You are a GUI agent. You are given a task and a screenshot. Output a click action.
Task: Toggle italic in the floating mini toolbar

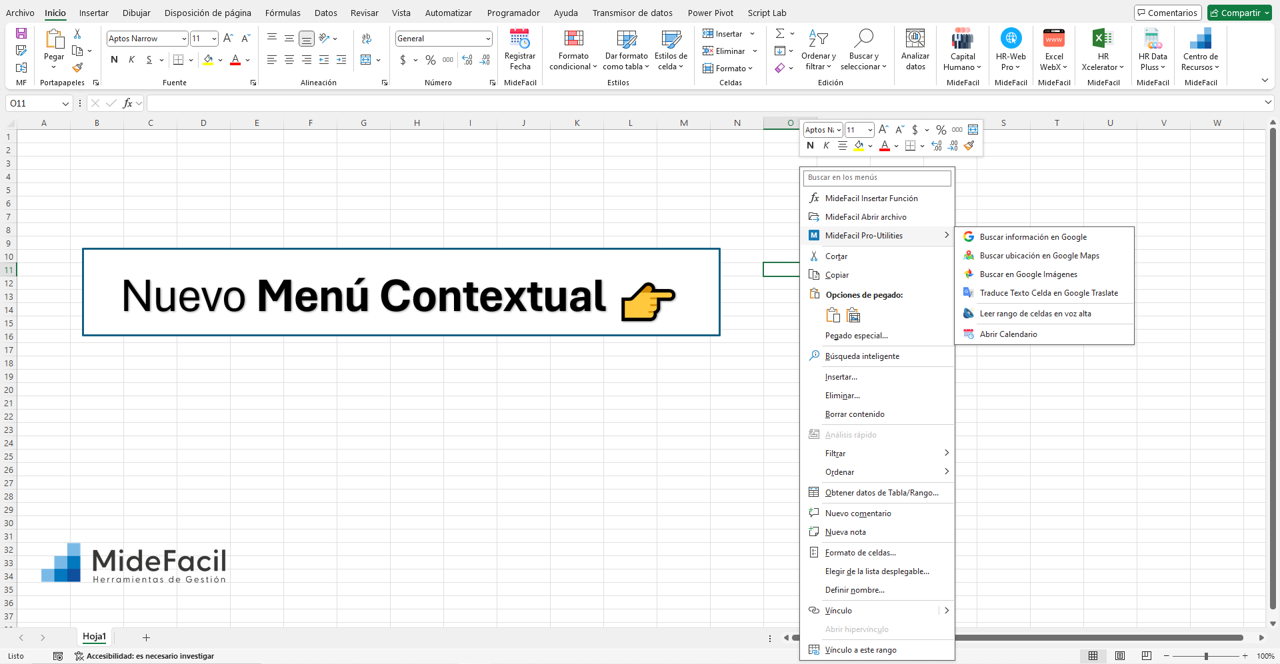[826, 145]
